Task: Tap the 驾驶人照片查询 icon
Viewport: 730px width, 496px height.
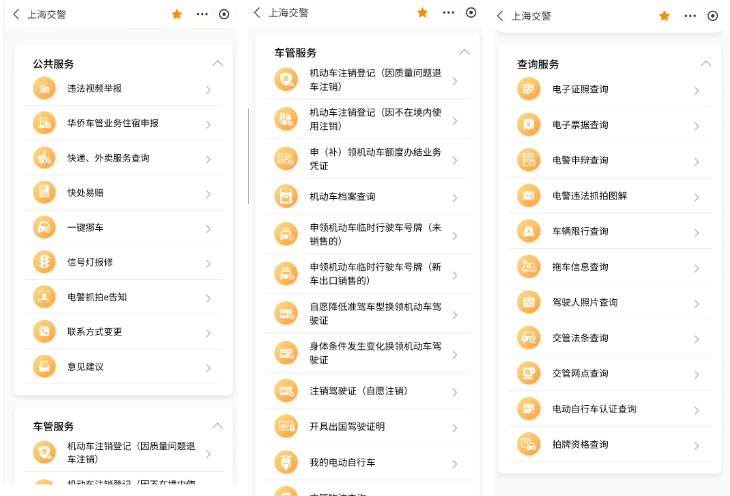Action: tap(528, 302)
